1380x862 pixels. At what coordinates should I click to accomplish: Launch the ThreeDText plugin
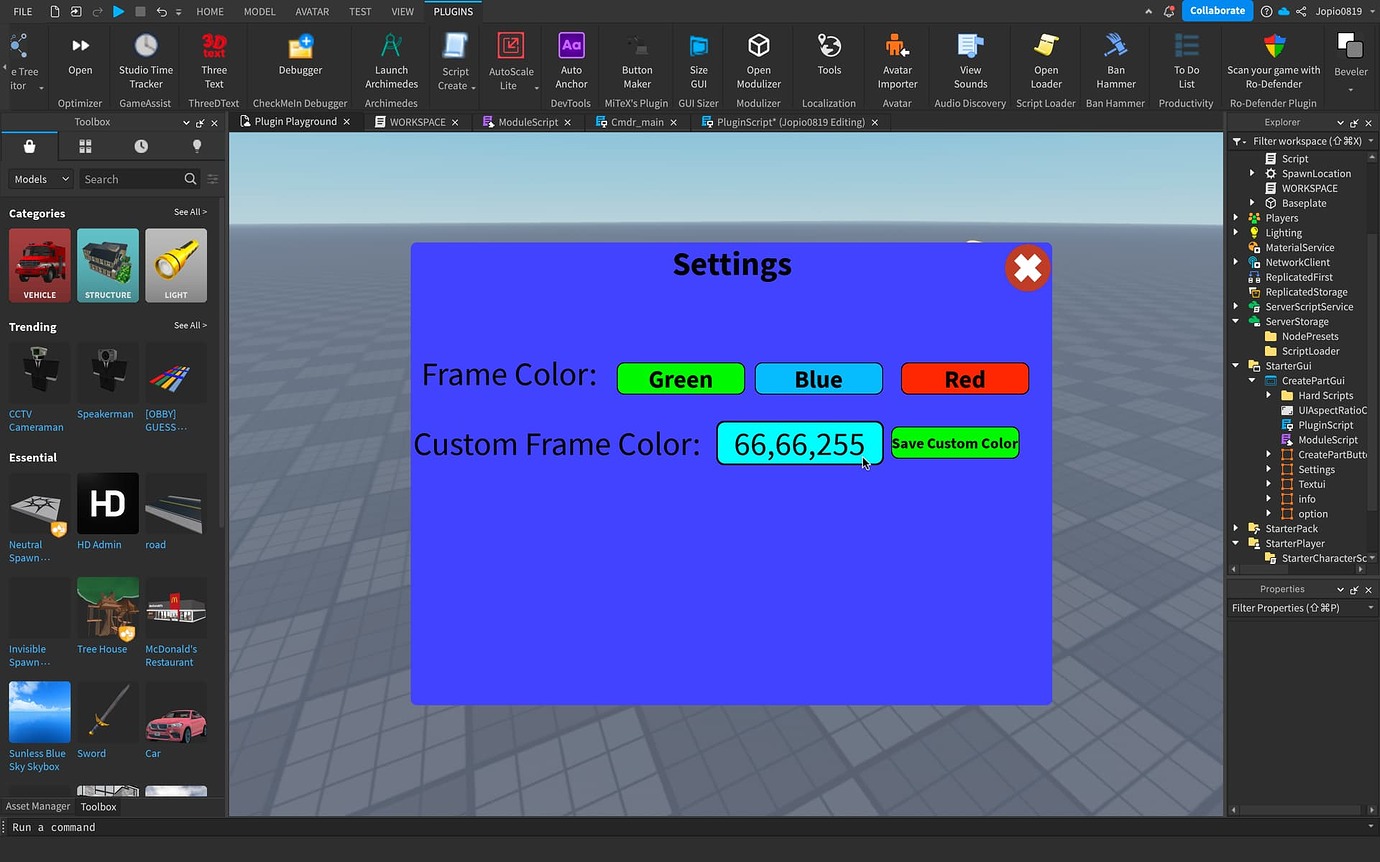213,60
